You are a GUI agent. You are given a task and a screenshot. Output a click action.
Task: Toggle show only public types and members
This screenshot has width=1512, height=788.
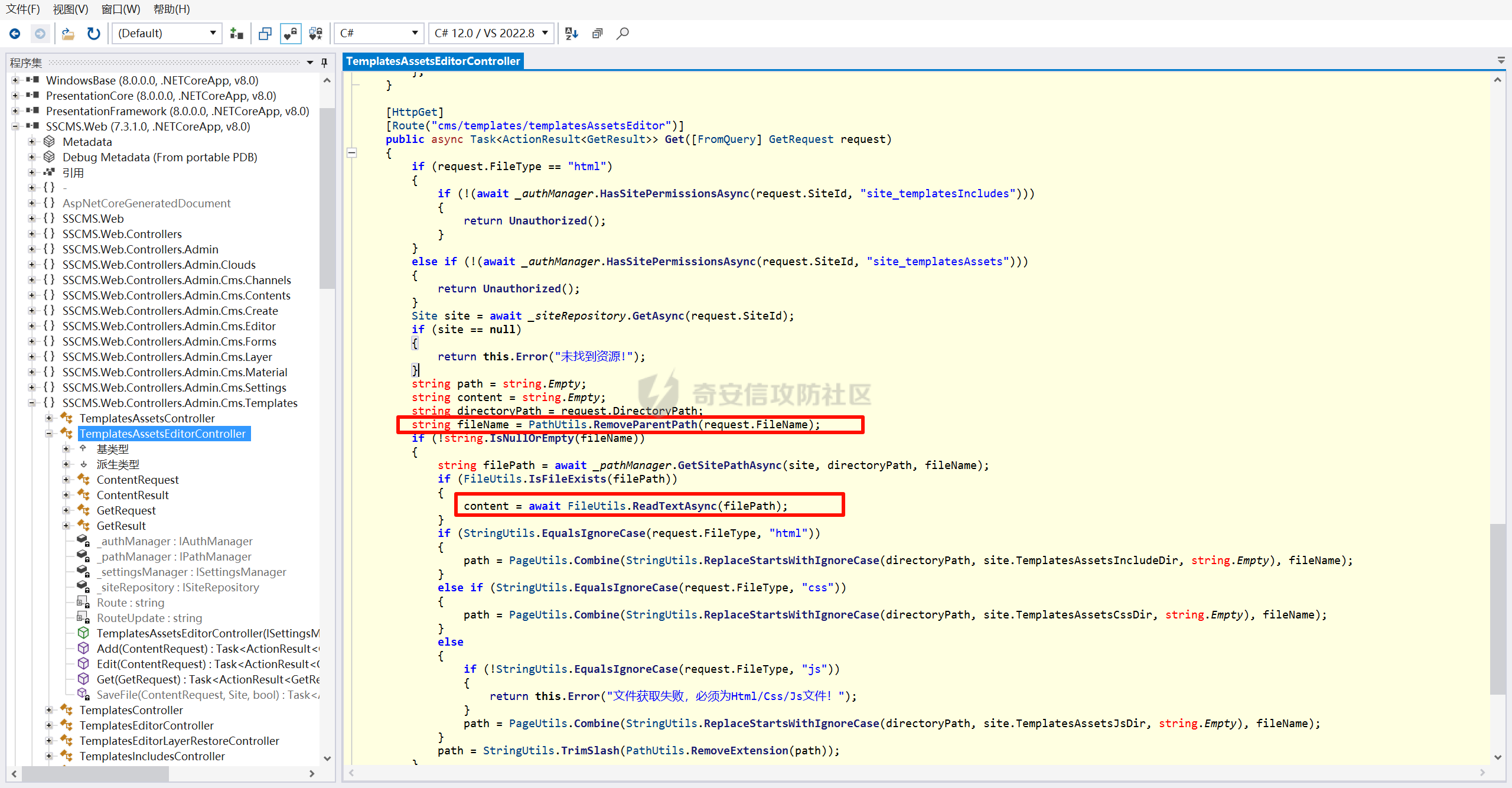[265, 34]
